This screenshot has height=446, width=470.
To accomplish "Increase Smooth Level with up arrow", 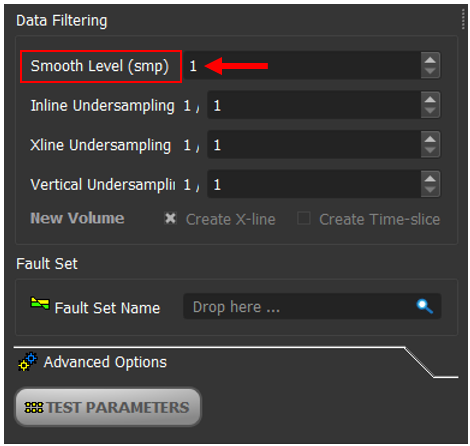I will [430, 60].
